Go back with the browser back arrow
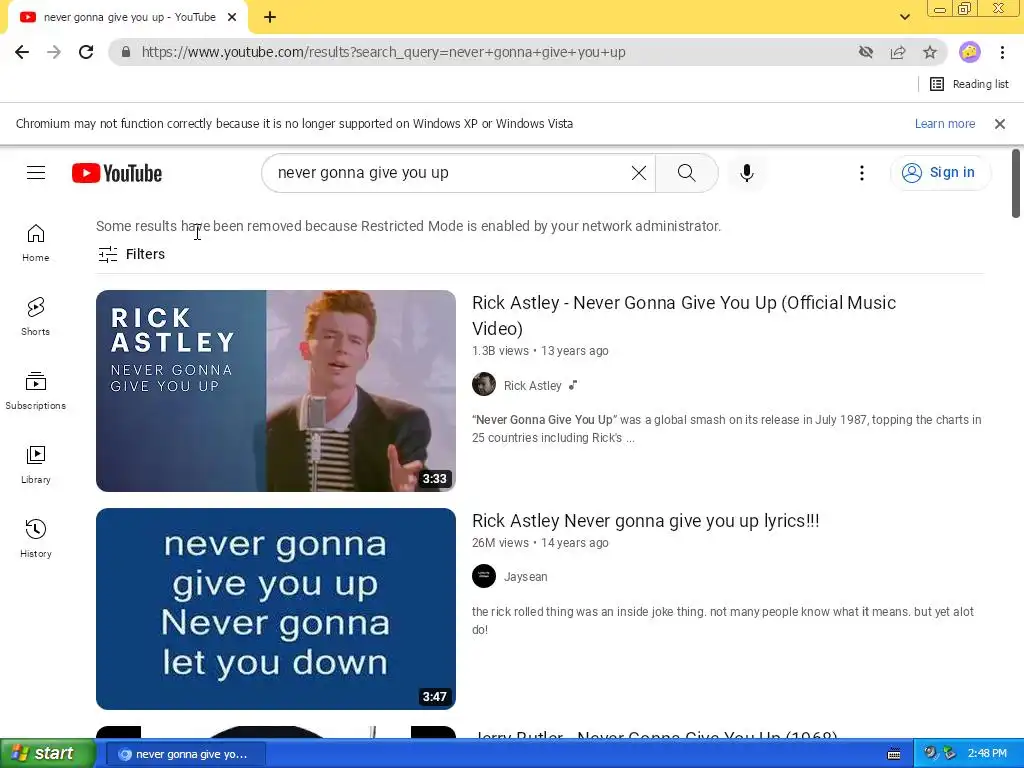This screenshot has height=768, width=1024. click(x=22, y=52)
